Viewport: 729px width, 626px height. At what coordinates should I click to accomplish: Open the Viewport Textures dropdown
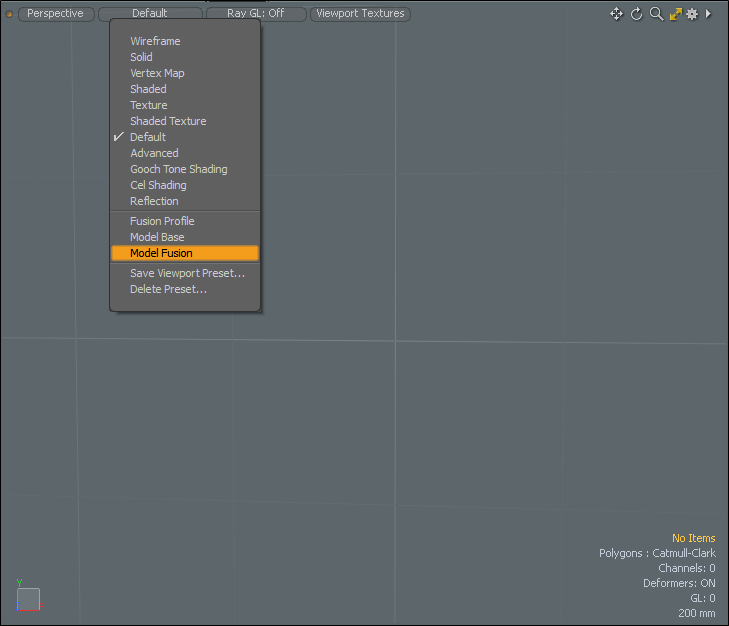click(360, 14)
